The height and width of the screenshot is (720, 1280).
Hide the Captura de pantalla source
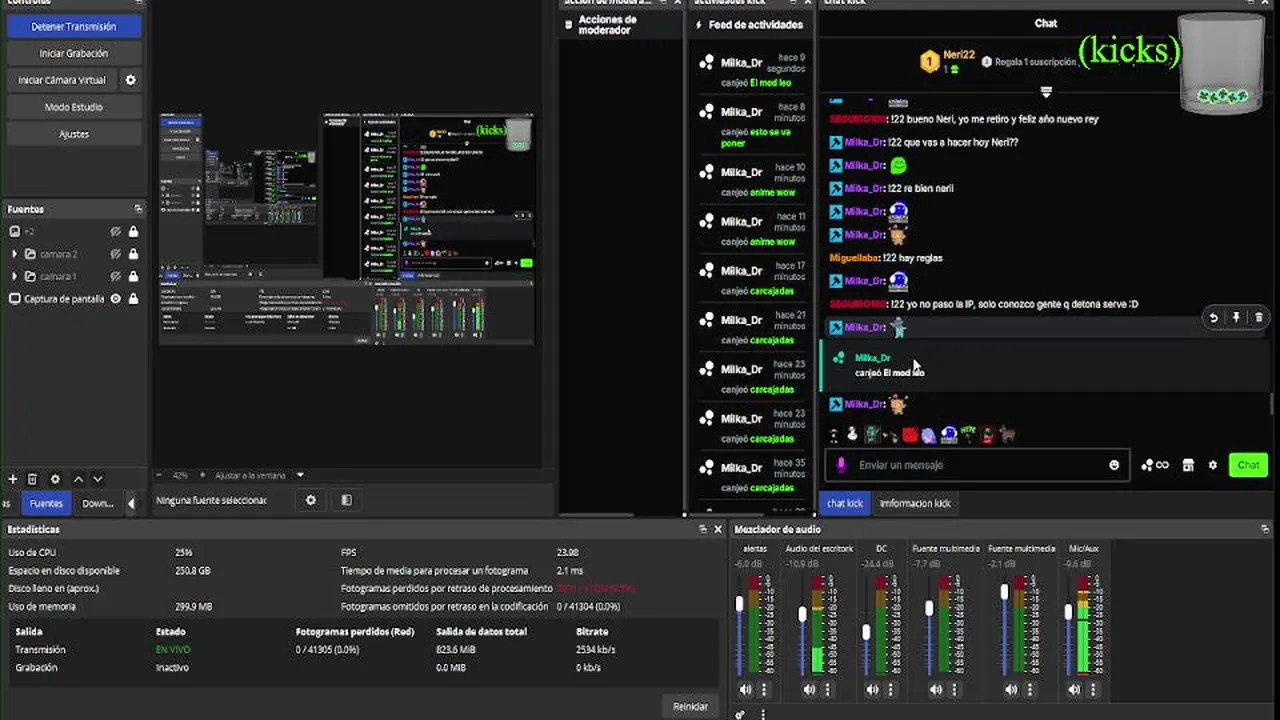point(115,299)
